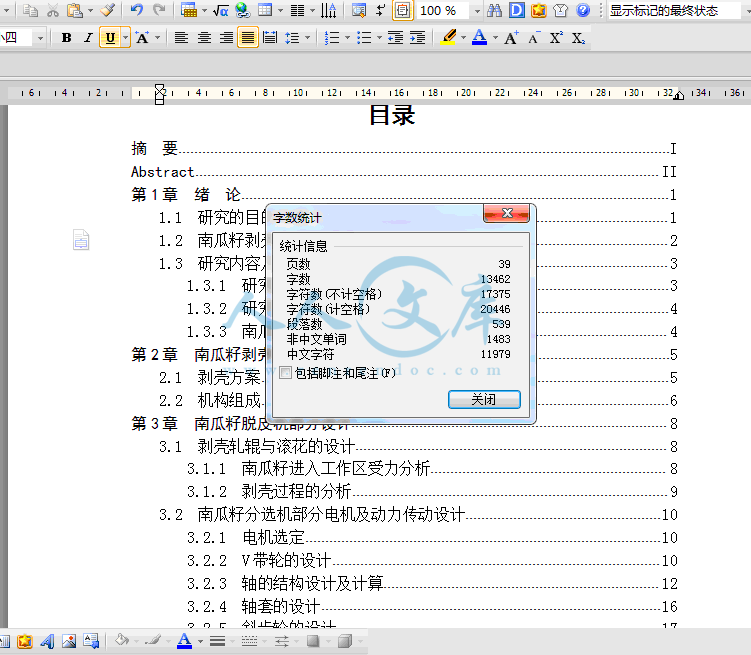Toggle bold formatting
This screenshot has height=655, width=751.
67,37
